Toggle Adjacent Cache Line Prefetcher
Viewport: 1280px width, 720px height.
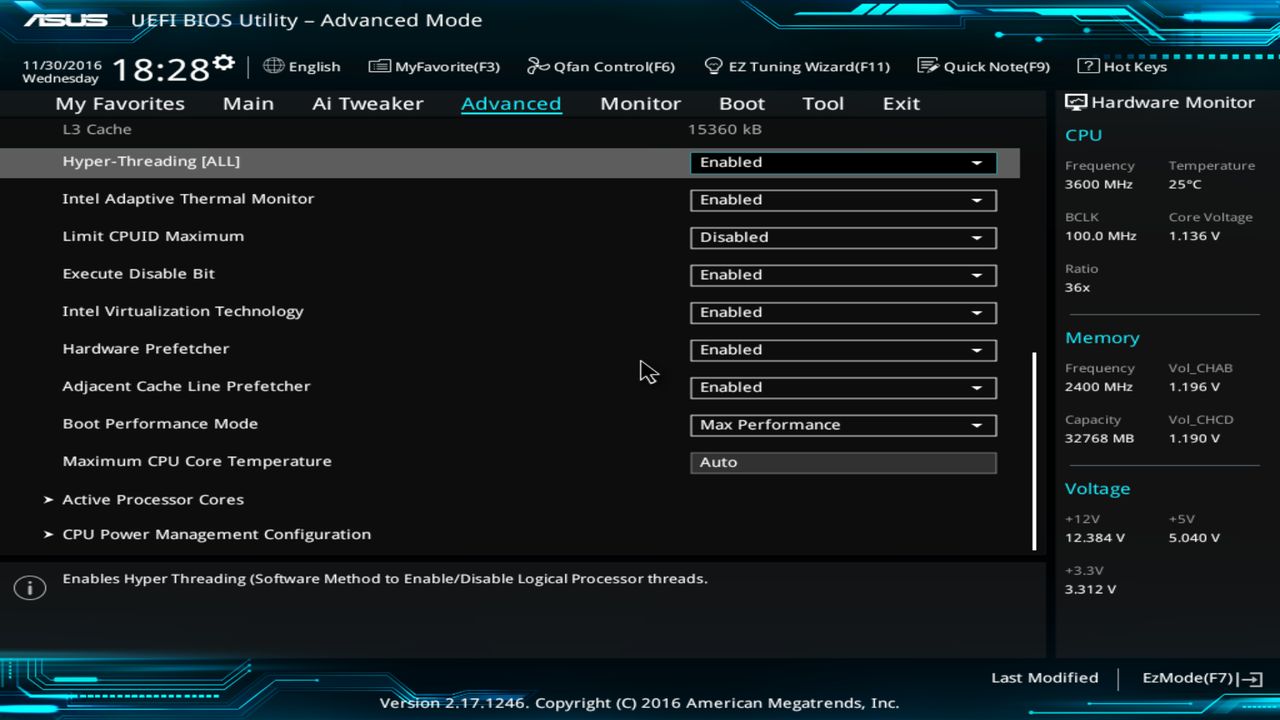842,387
